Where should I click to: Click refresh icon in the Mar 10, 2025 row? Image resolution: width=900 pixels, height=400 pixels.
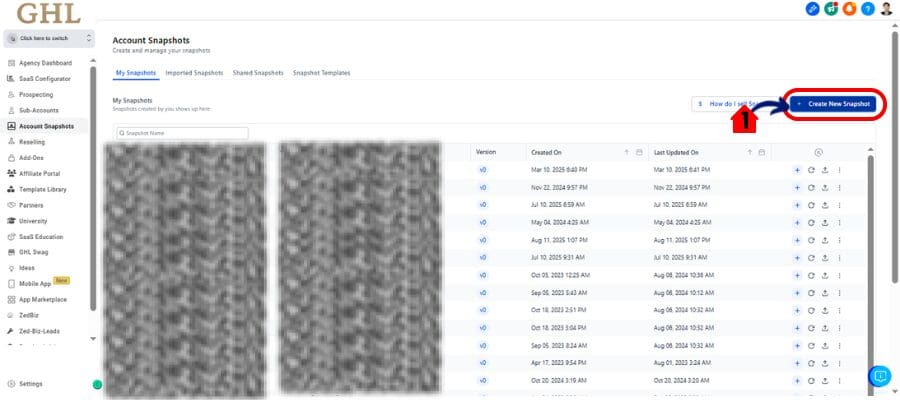[x=811, y=170]
